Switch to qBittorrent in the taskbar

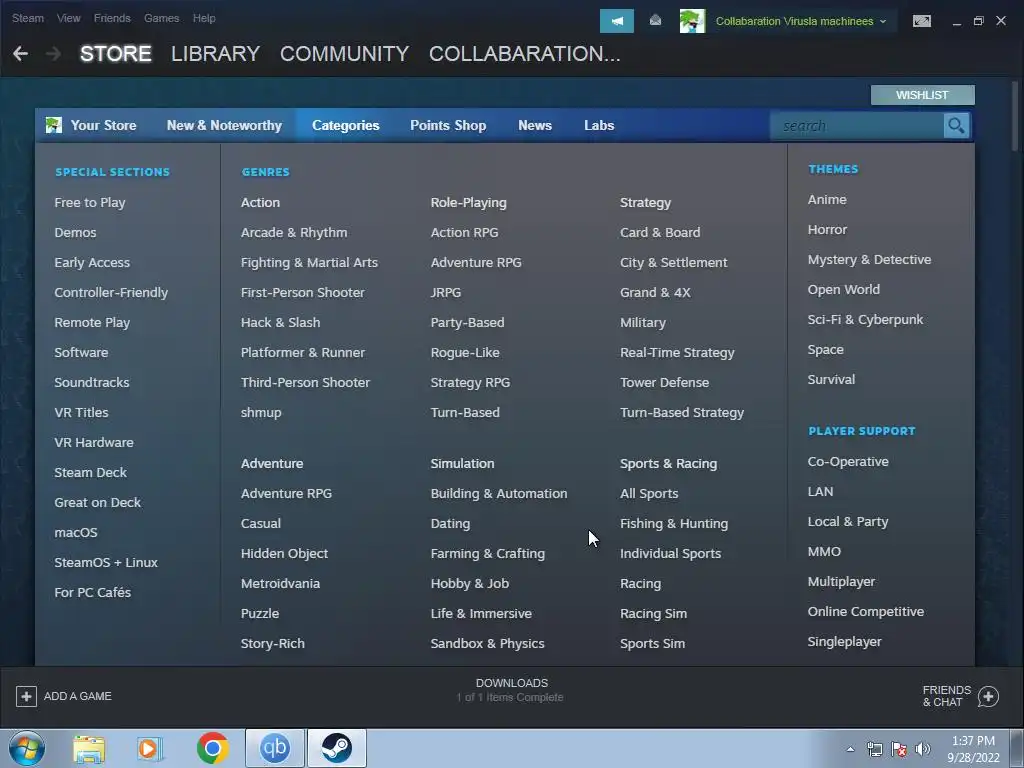pos(274,748)
